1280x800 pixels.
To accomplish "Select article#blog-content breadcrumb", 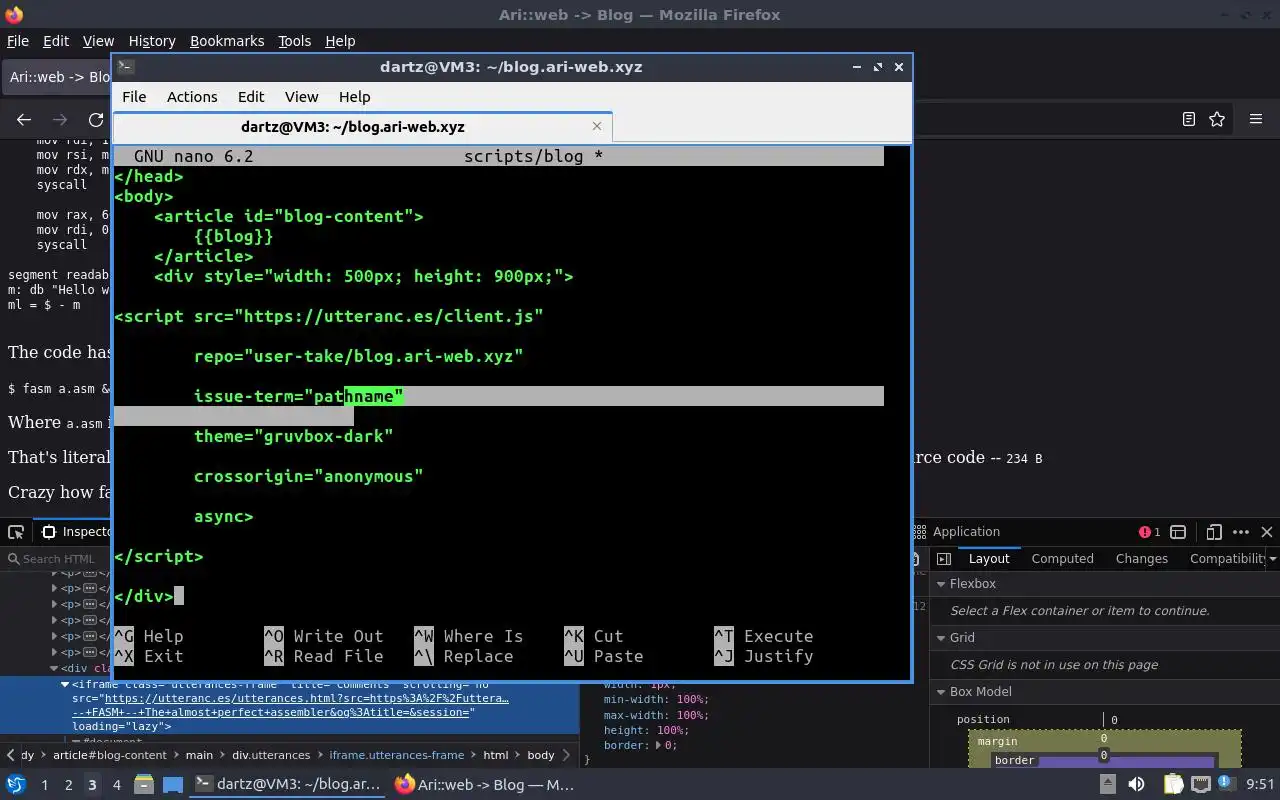I will click(112, 755).
